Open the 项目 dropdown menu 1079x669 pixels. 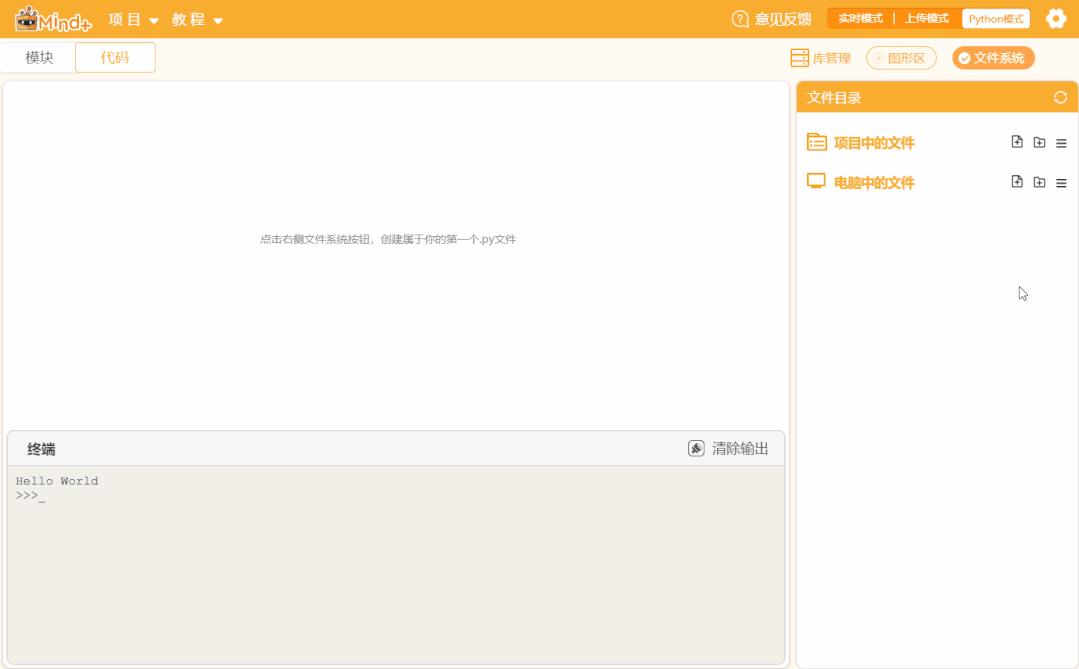[x=128, y=17]
